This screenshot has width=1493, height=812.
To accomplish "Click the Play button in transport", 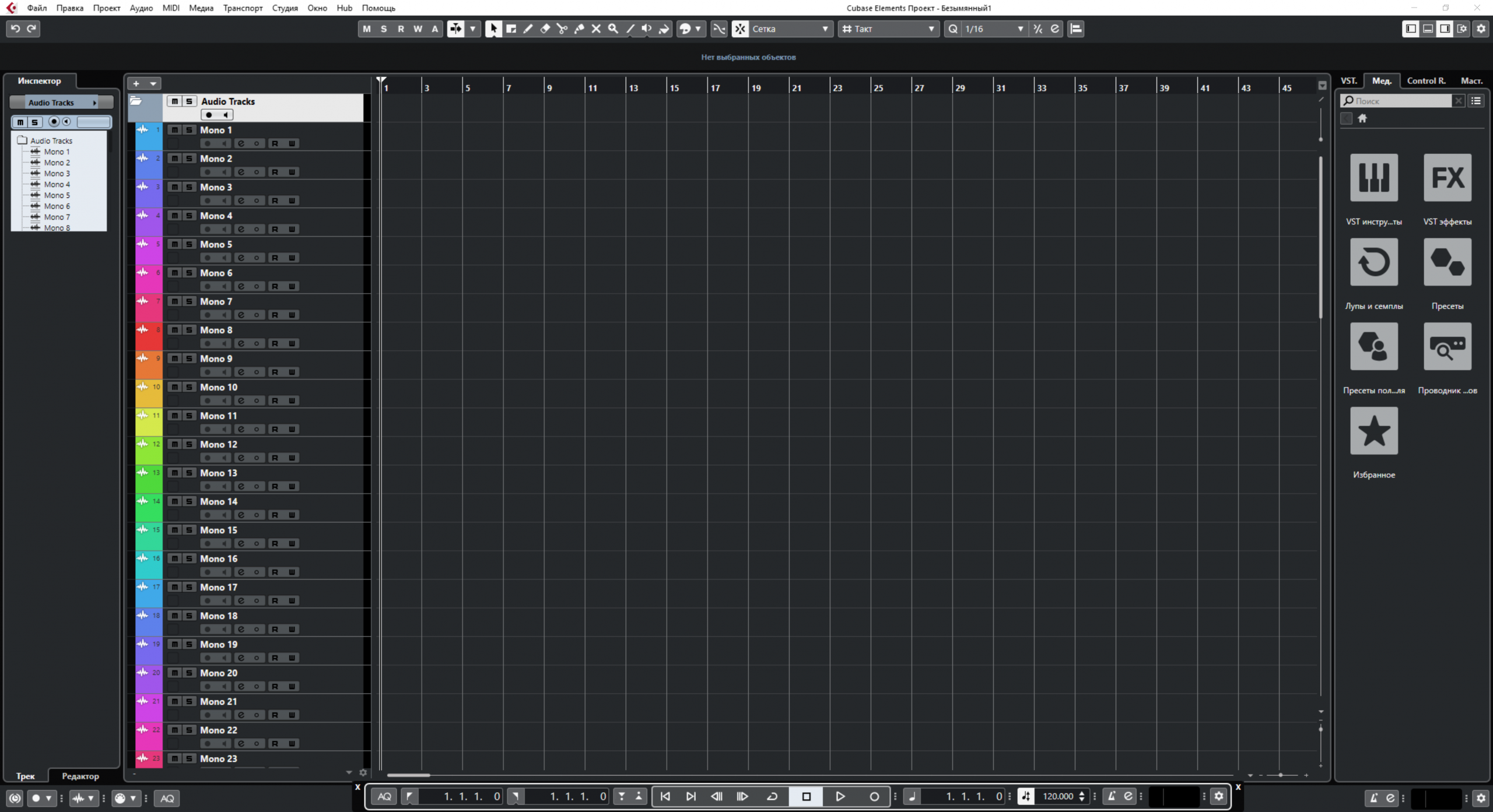I will (839, 796).
